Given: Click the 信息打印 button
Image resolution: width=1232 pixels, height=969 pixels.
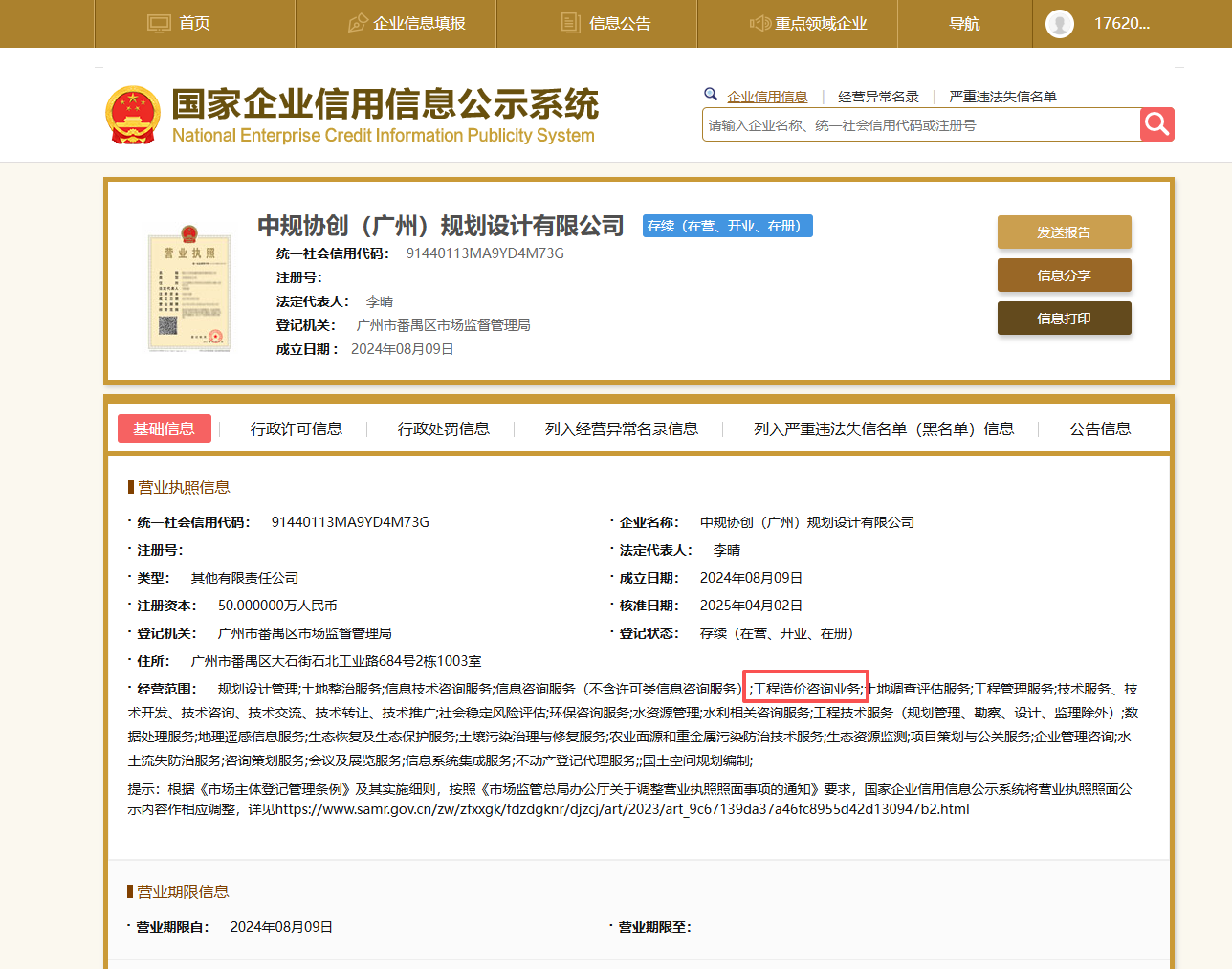Looking at the screenshot, I should [x=1064, y=318].
